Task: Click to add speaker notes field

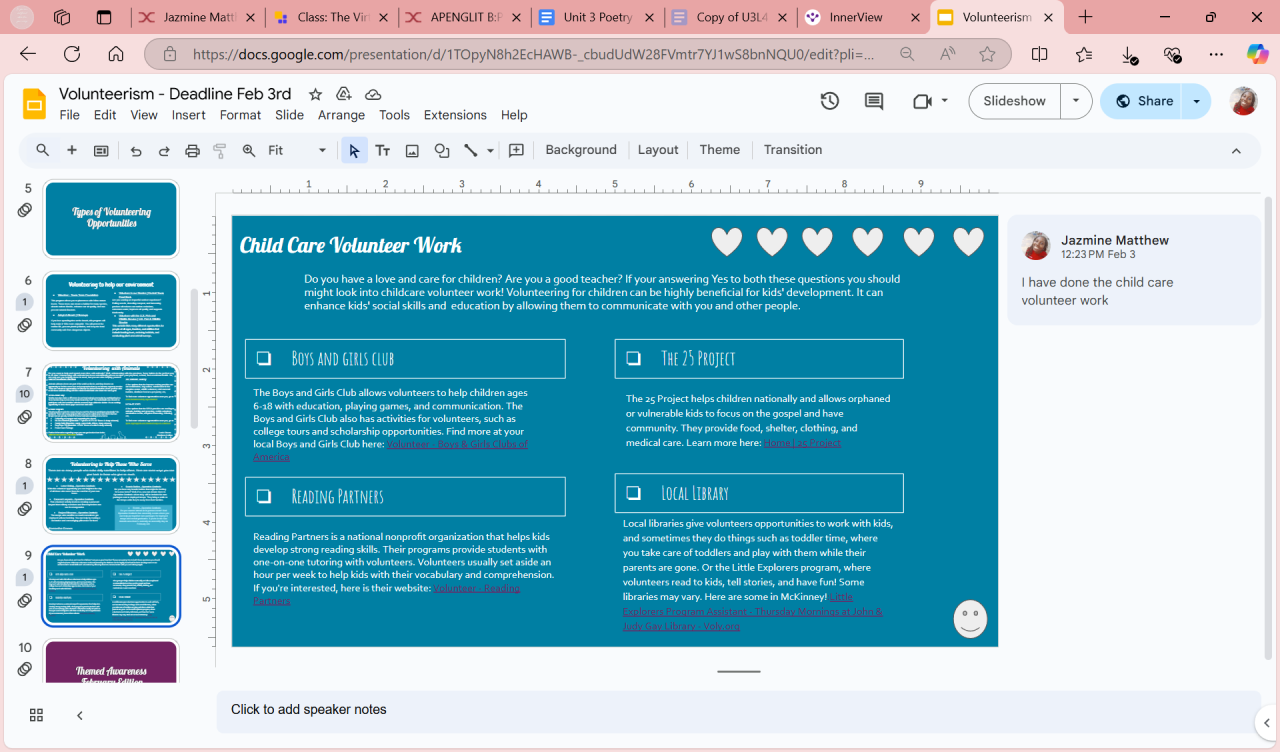Action: point(739,710)
